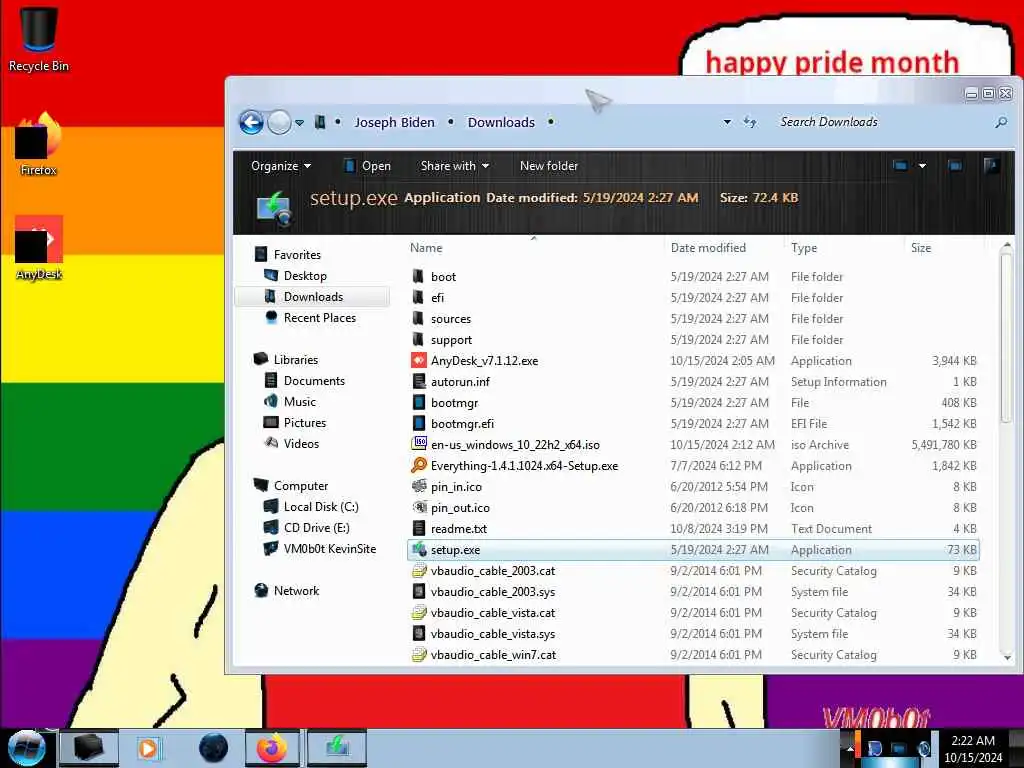The height and width of the screenshot is (768, 1024).
Task: Select Network in the navigation pane
Action: (x=296, y=590)
